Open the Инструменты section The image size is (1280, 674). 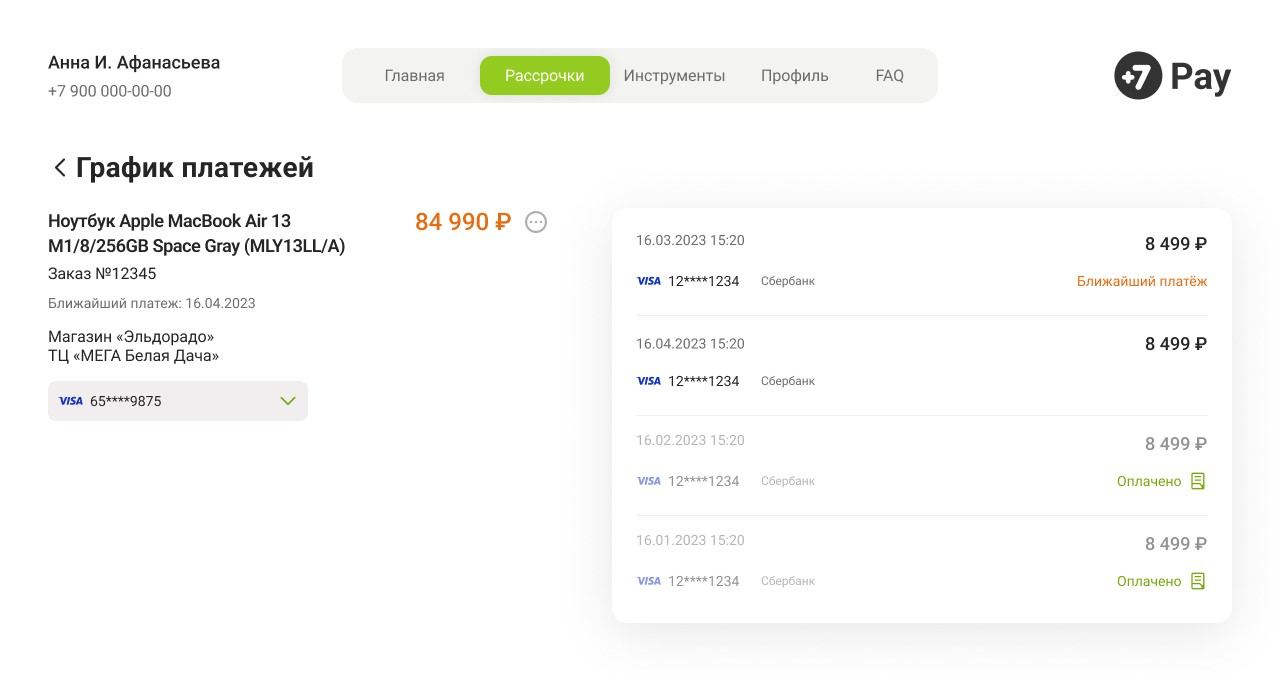(x=674, y=75)
